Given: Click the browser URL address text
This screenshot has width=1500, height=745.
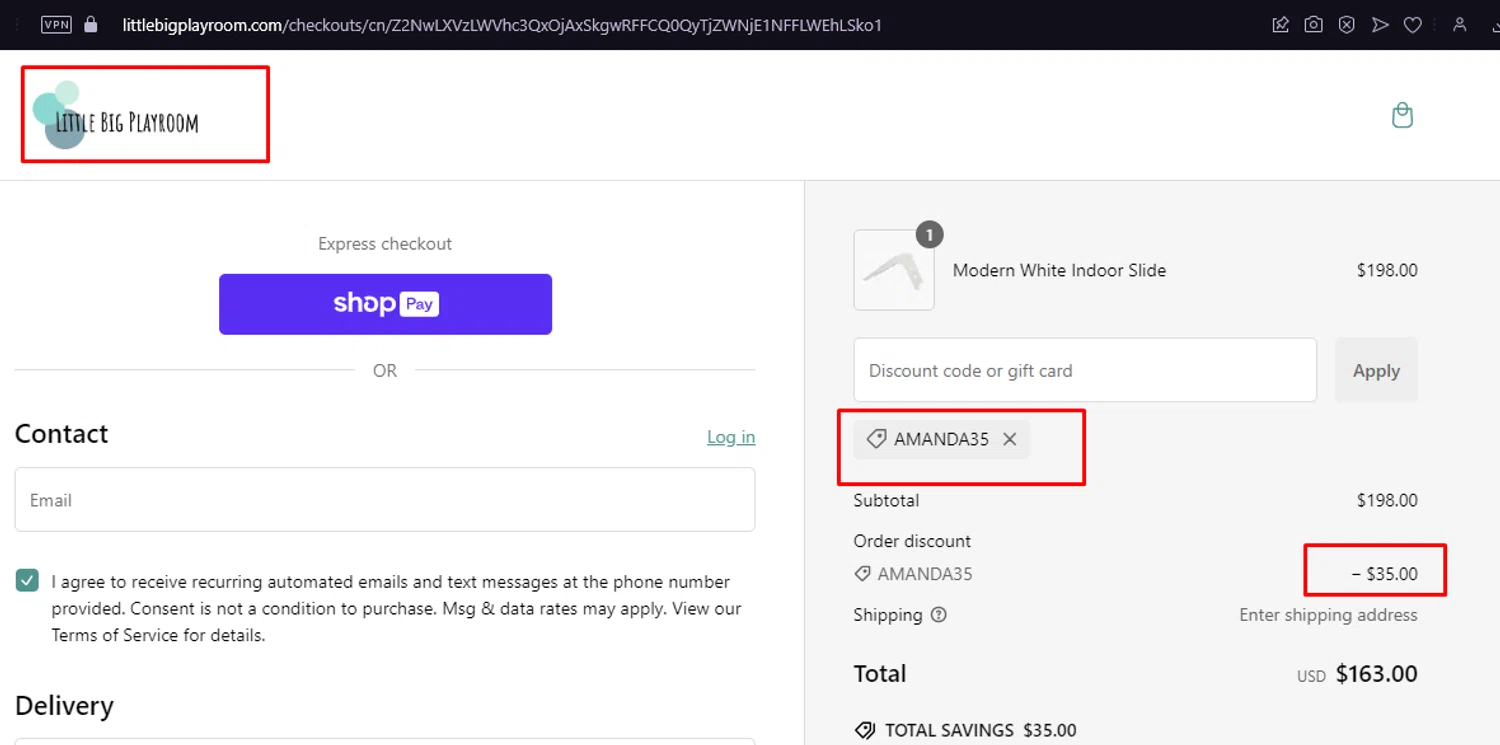Looking at the screenshot, I should point(502,25).
